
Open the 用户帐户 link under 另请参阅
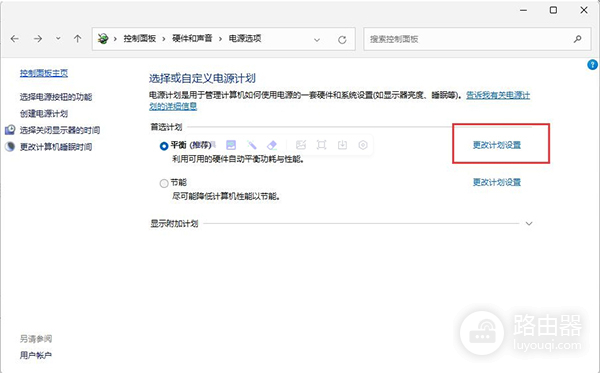point(36,355)
